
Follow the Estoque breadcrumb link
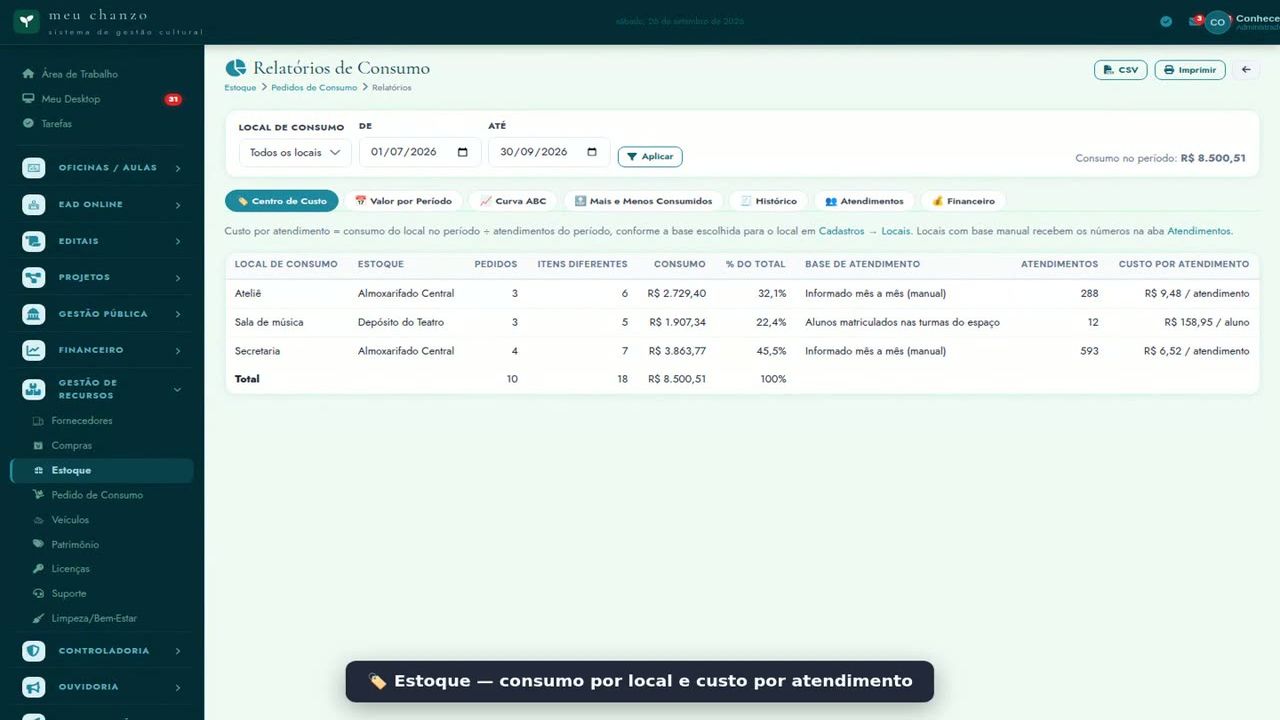(240, 88)
